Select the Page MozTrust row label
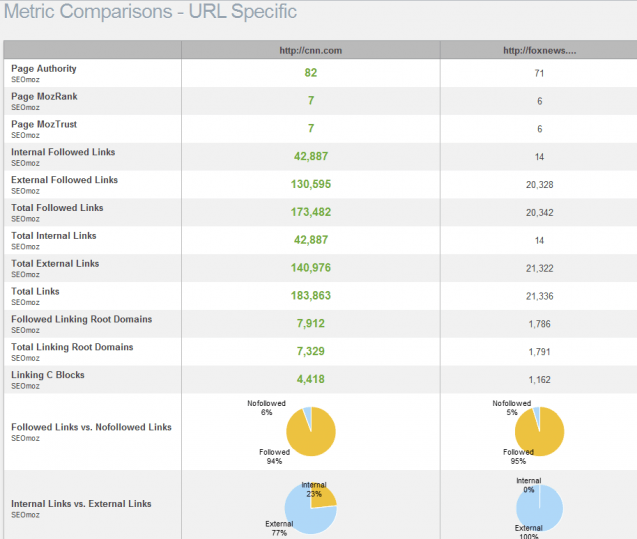 click(x=44, y=124)
